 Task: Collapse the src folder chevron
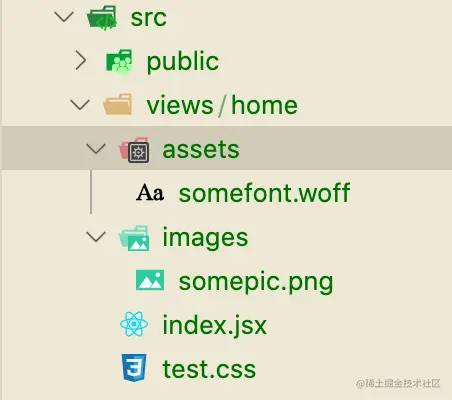point(64,17)
